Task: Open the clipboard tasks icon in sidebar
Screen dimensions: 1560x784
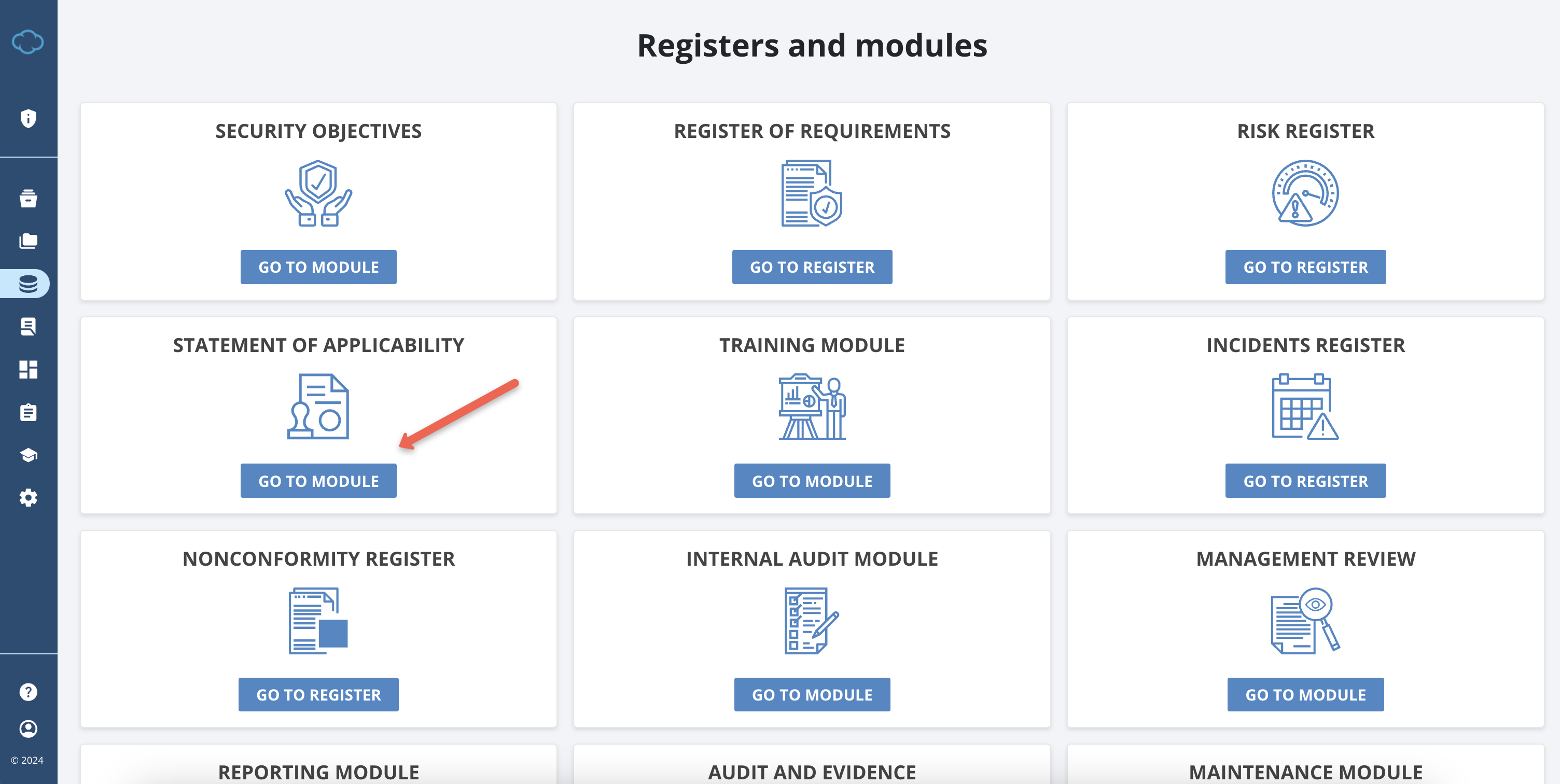Action: (28, 412)
